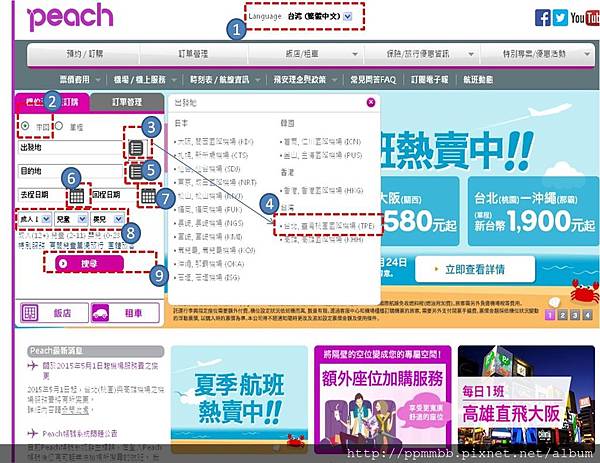Click the hotel icon in 飯店 button
Image resolution: width=600 pixels, height=463 pixels.
click(x=29, y=313)
